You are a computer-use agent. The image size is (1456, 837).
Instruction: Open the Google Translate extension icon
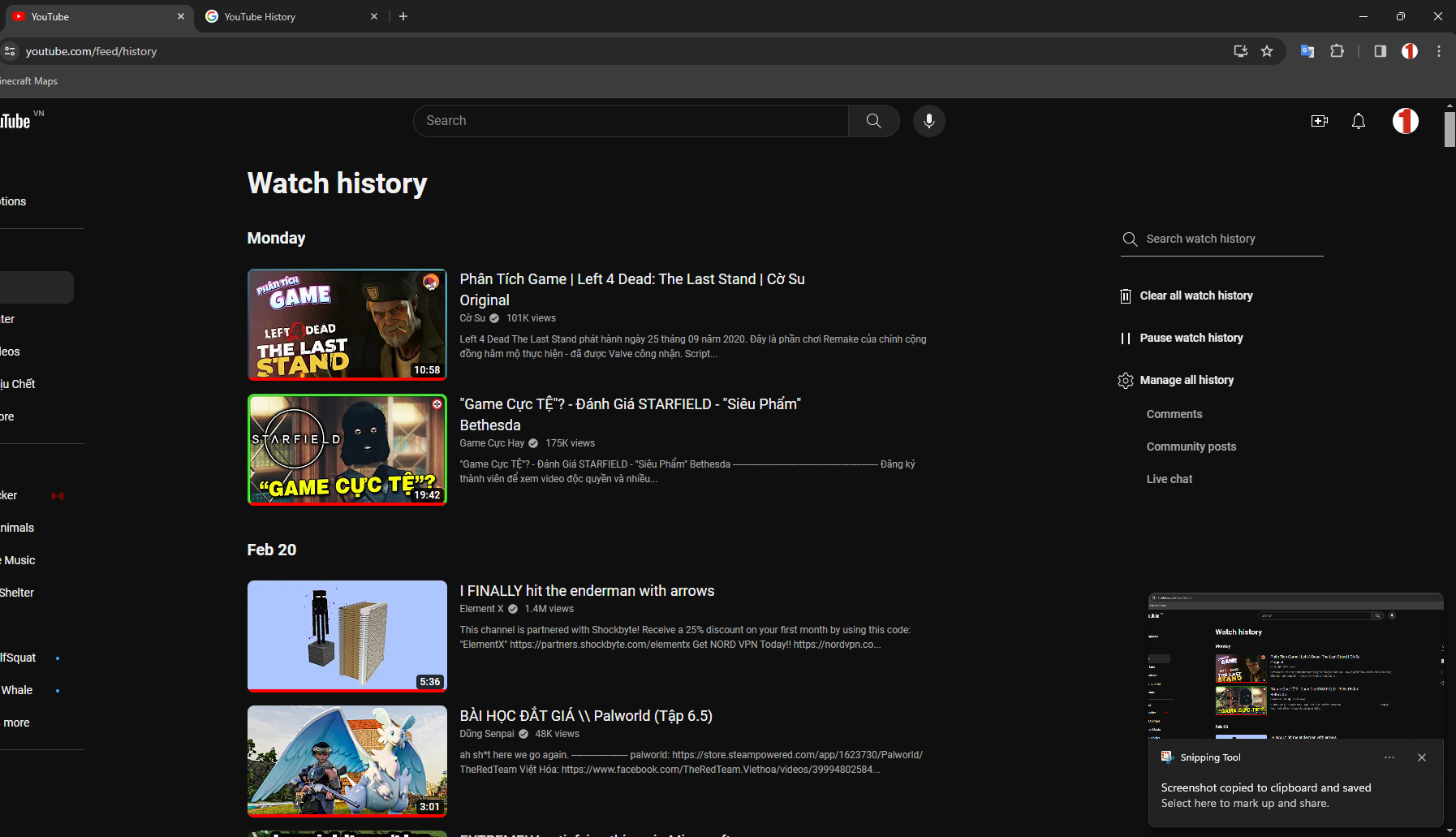click(x=1307, y=51)
